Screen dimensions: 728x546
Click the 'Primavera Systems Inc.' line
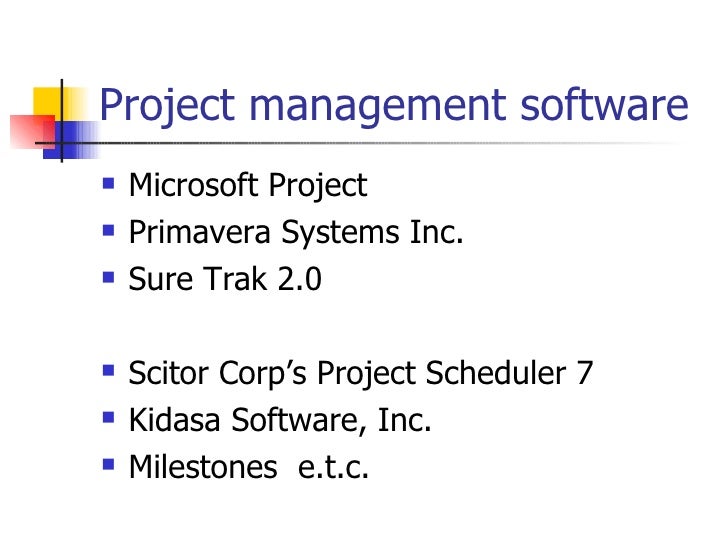pos(296,233)
